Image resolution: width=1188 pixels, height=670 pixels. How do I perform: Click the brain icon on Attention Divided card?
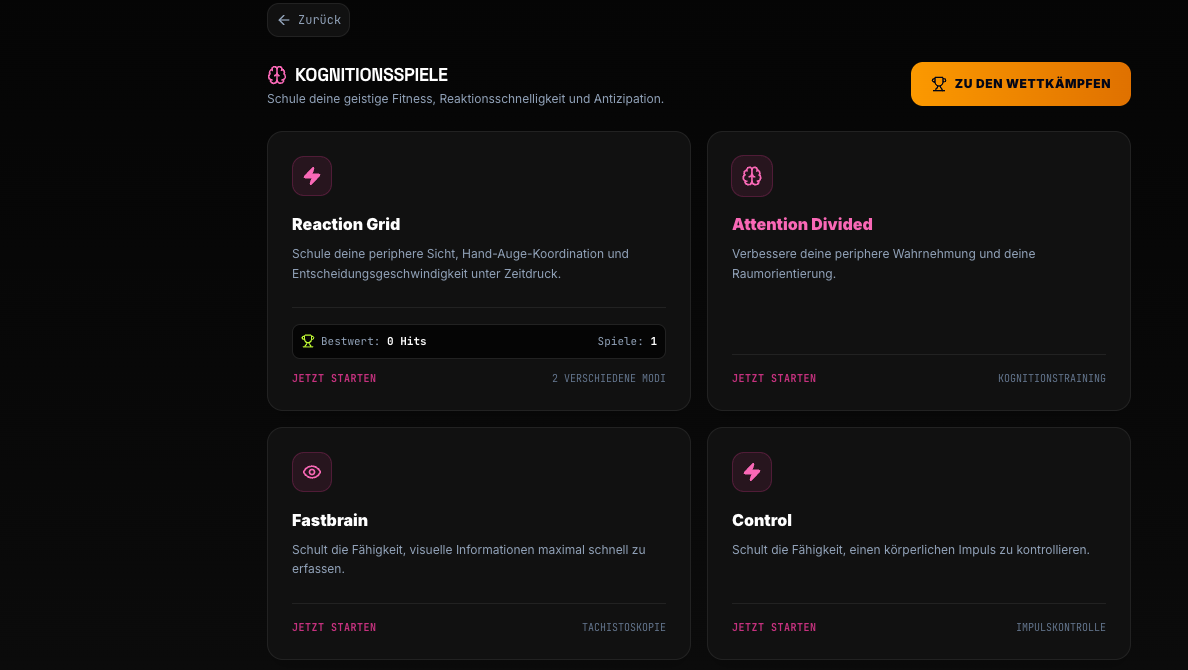(x=752, y=176)
